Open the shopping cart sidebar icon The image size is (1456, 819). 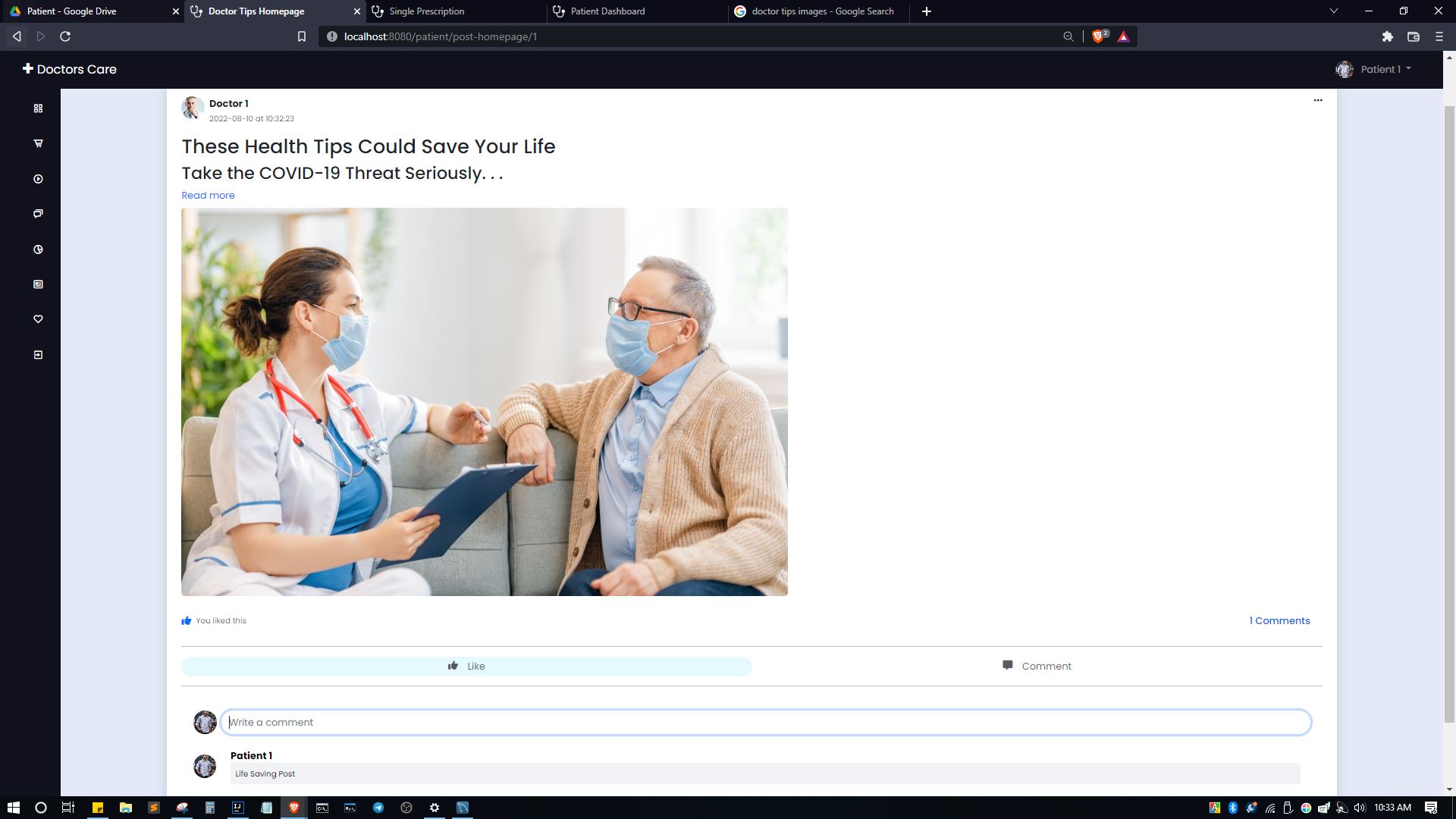tap(38, 143)
